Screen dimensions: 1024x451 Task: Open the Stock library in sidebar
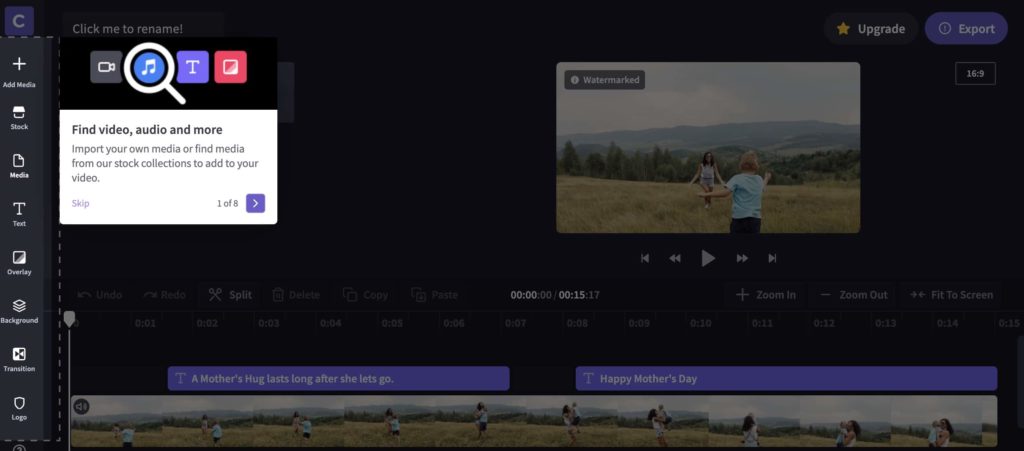19,118
